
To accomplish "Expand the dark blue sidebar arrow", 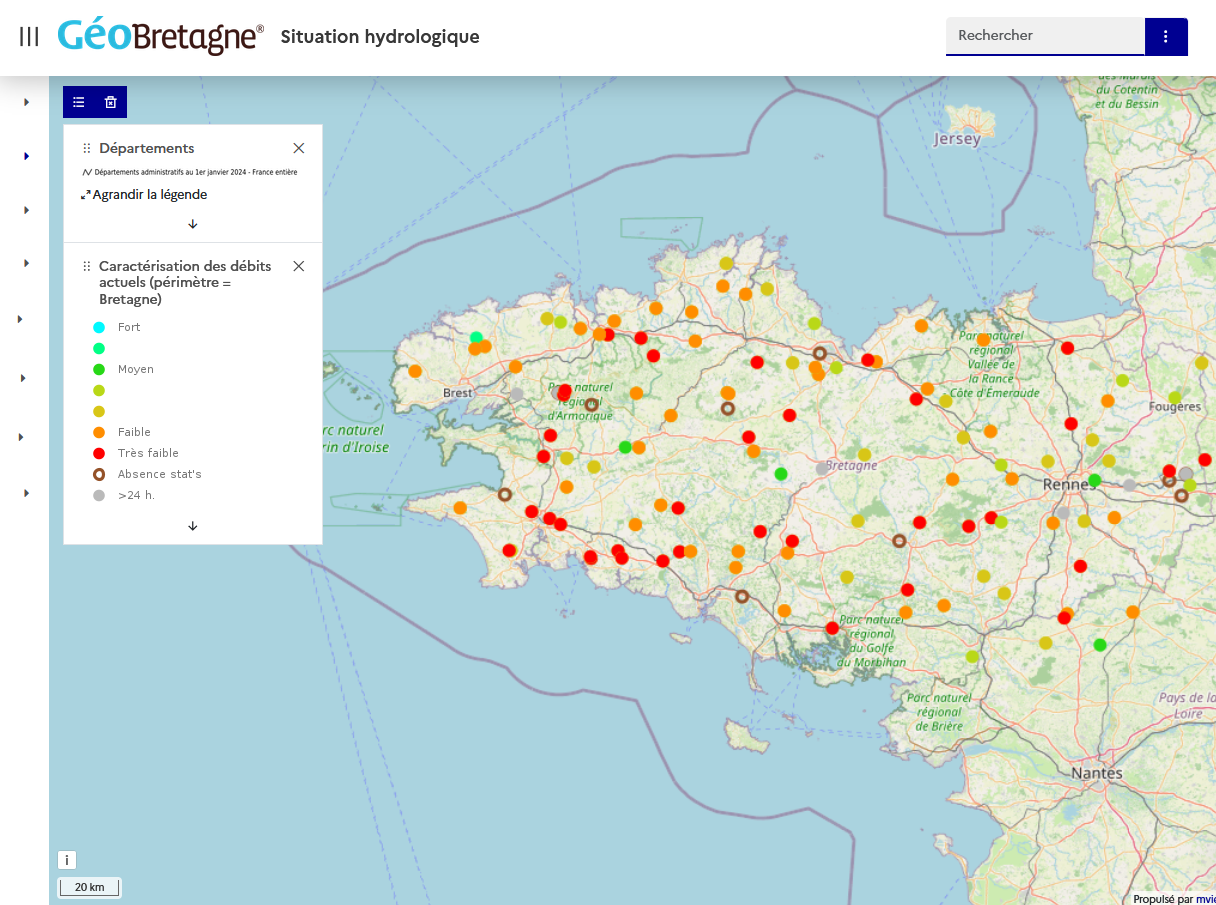I will [x=27, y=156].
